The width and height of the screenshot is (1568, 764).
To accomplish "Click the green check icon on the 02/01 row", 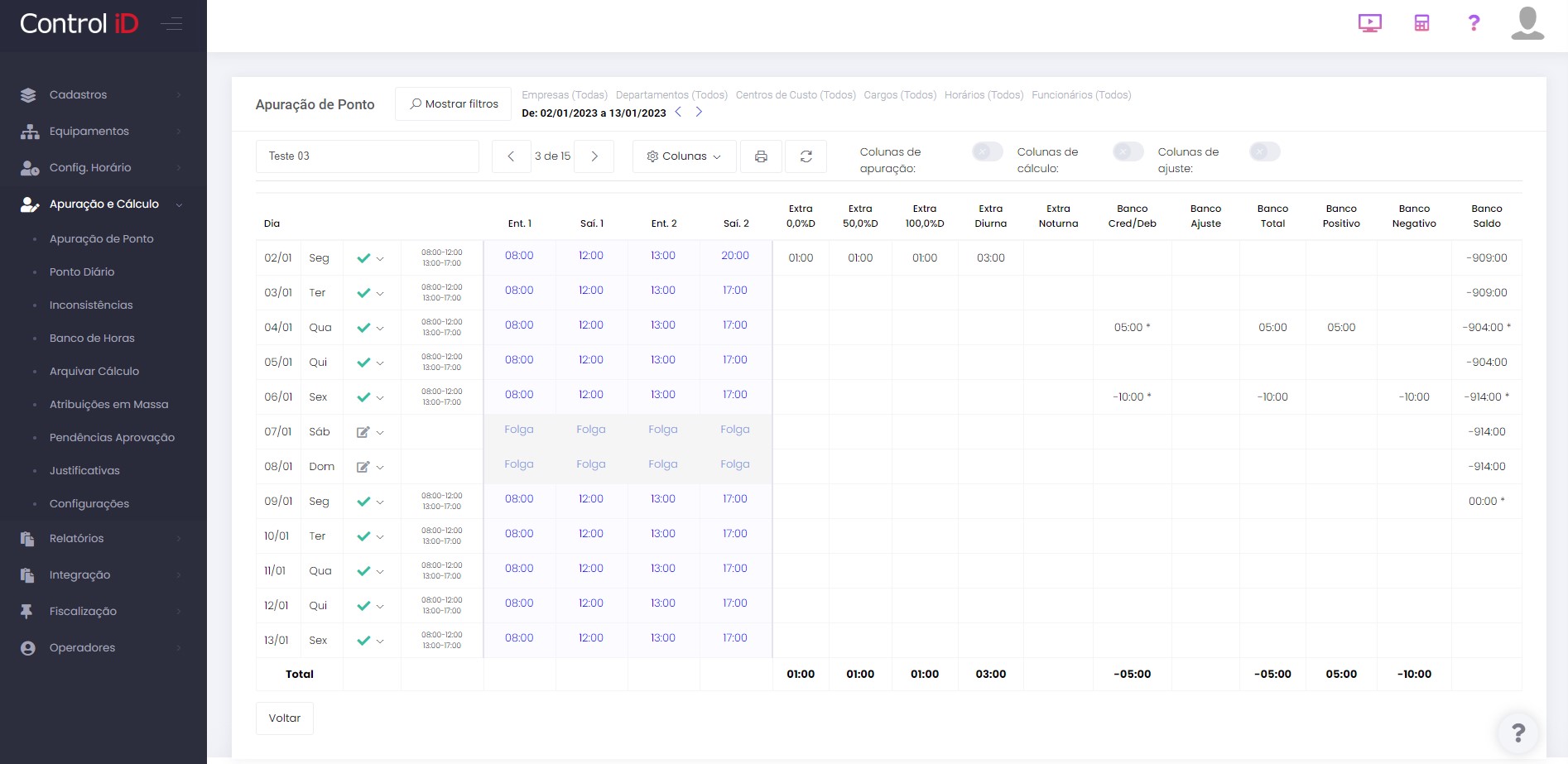I will [363, 258].
